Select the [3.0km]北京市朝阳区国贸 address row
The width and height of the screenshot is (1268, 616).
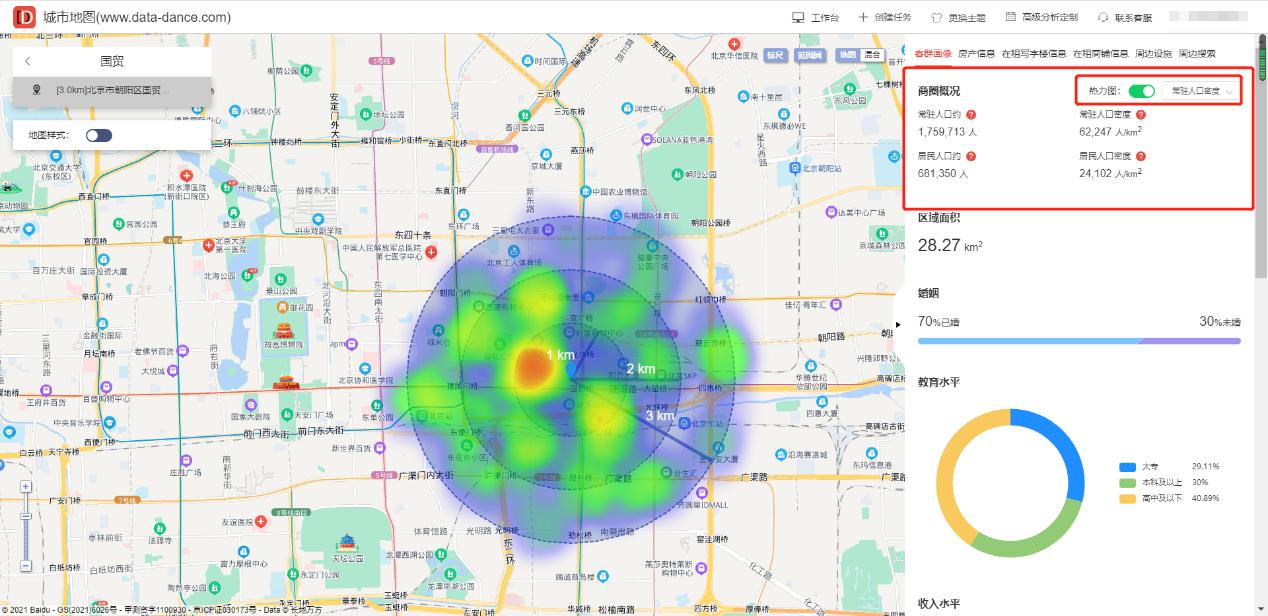click(x=112, y=91)
